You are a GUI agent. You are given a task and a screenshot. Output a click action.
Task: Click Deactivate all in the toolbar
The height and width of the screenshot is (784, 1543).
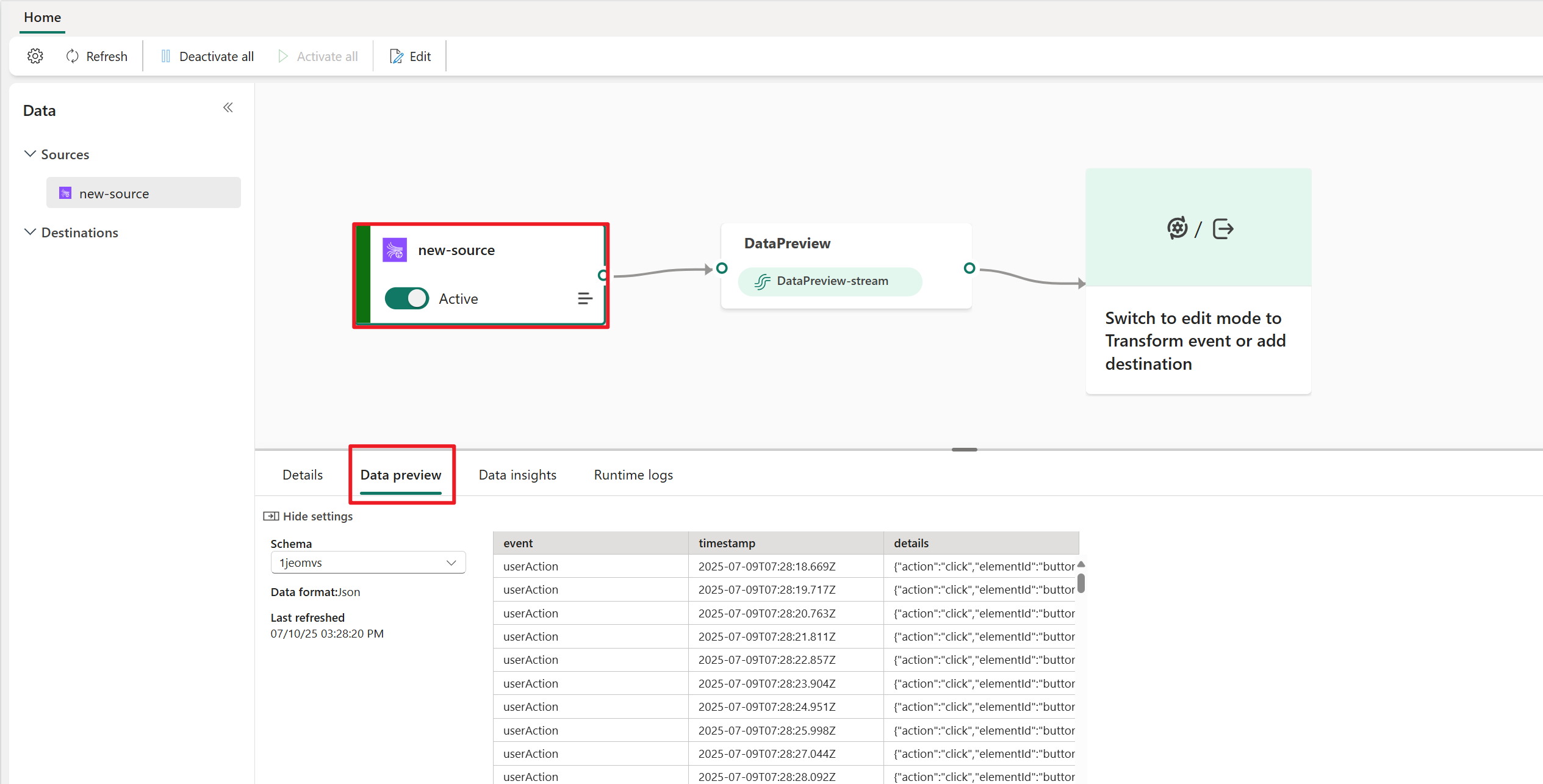[x=207, y=56]
